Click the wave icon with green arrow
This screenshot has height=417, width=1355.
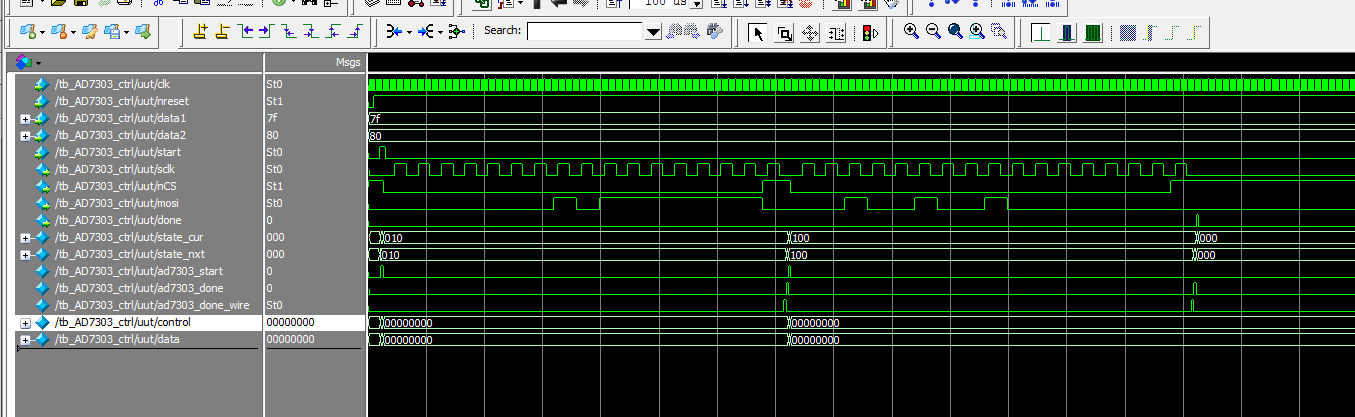coord(143,32)
